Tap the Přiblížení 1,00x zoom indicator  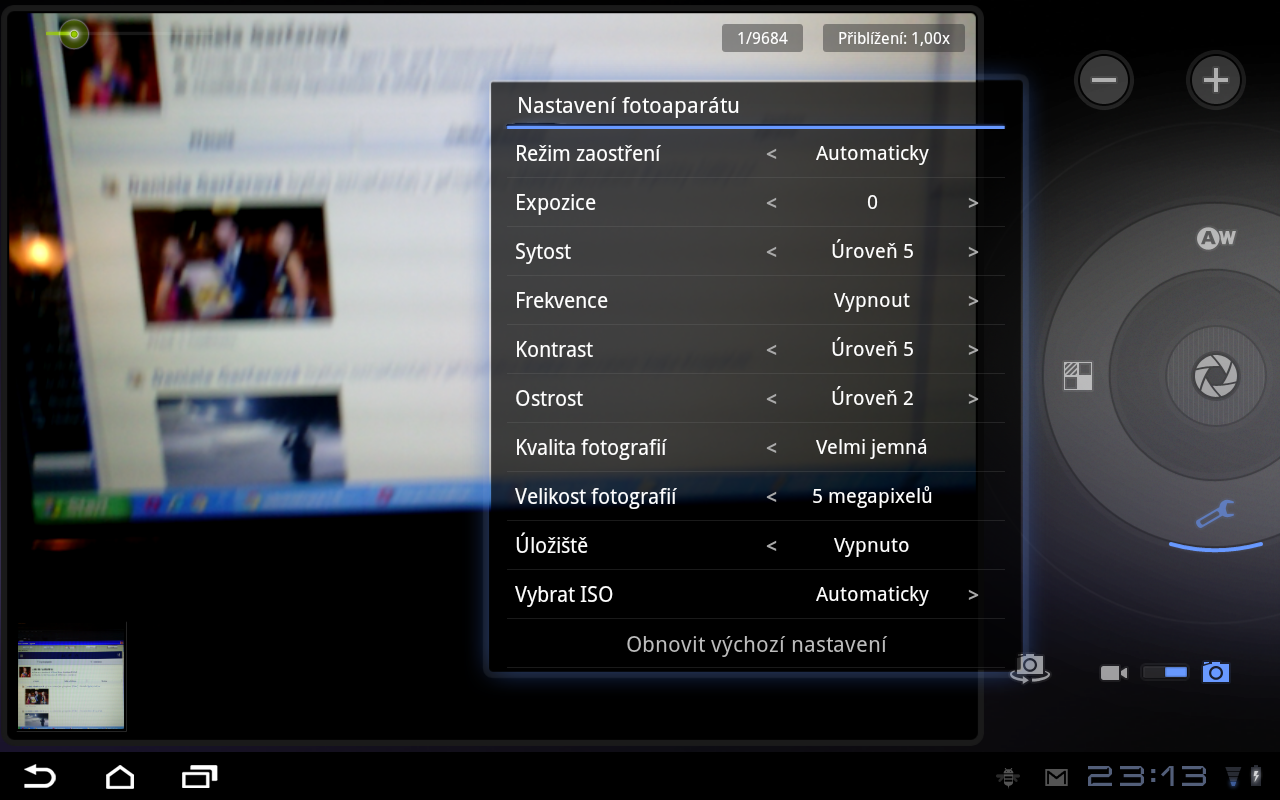tap(894, 39)
